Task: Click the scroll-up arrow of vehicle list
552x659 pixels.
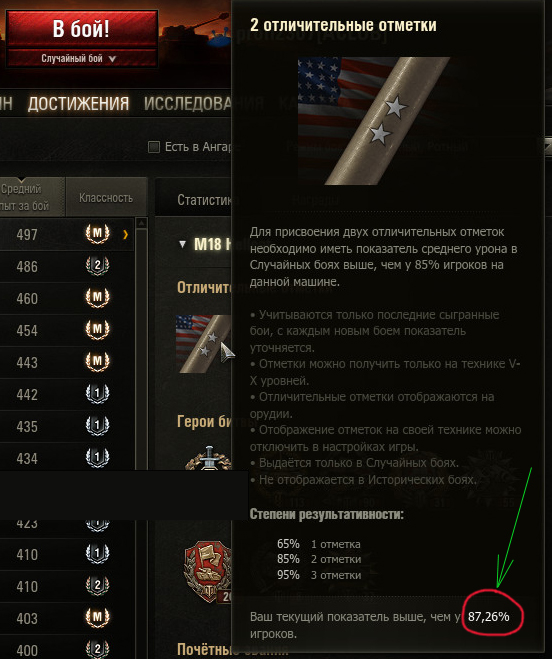Action: (142, 223)
